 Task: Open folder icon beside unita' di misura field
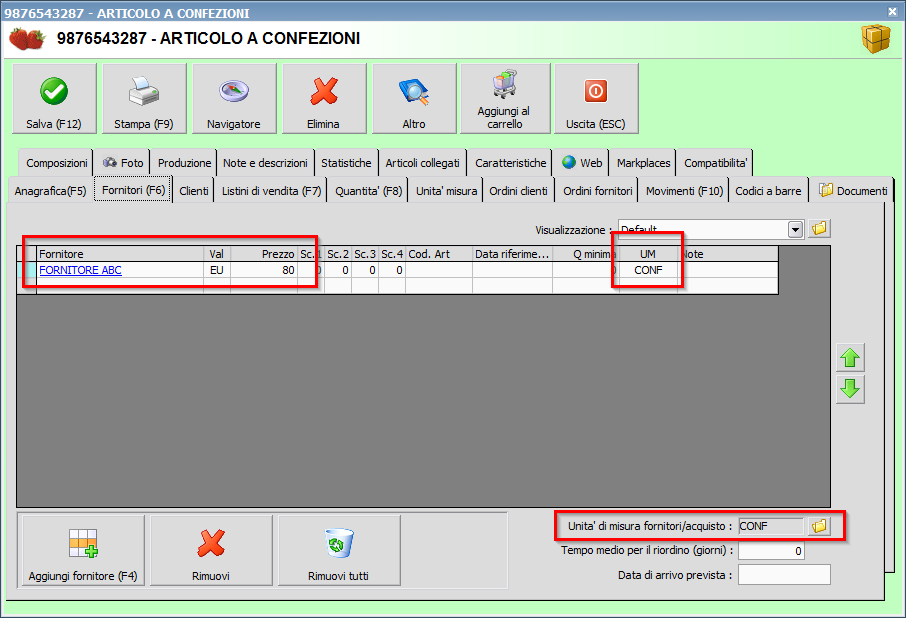[819, 526]
